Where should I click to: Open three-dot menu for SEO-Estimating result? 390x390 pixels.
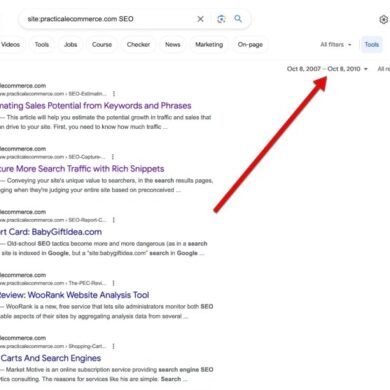click(114, 94)
